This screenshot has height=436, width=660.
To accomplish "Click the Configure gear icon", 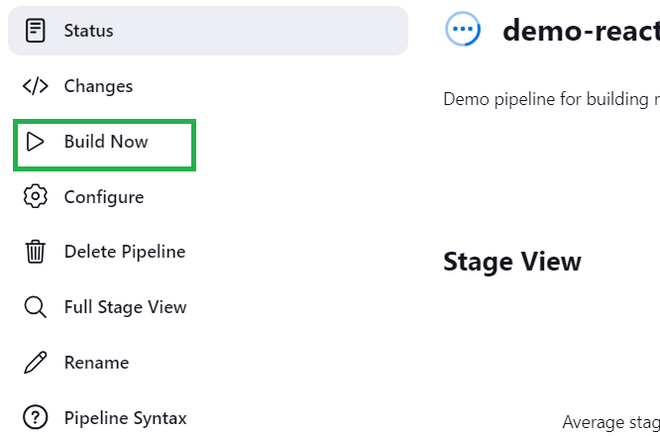I will pyautogui.click(x=35, y=197).
